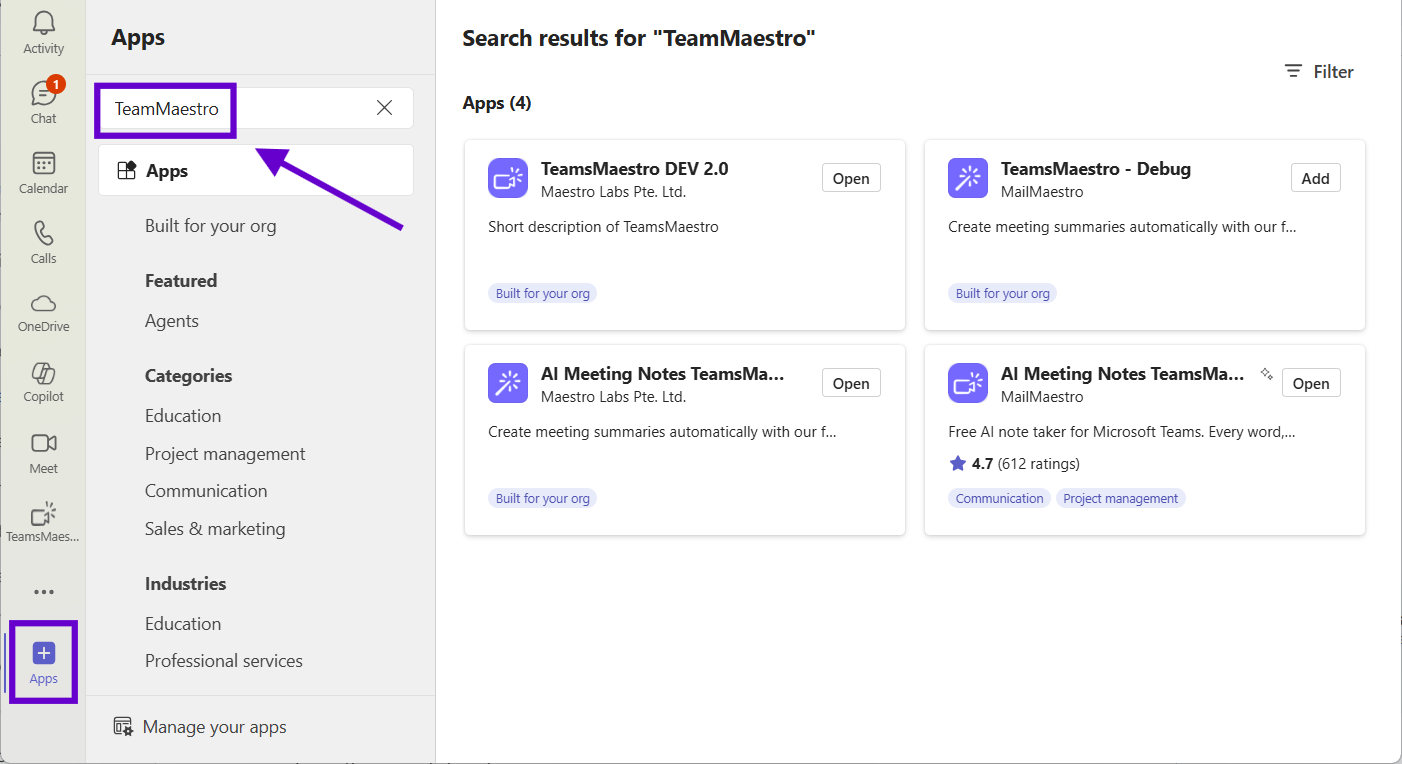Screen dimensions: 1402x764
Task: Open TeamsMaestro DEV 2.0 app
Action: coord(851,178)
